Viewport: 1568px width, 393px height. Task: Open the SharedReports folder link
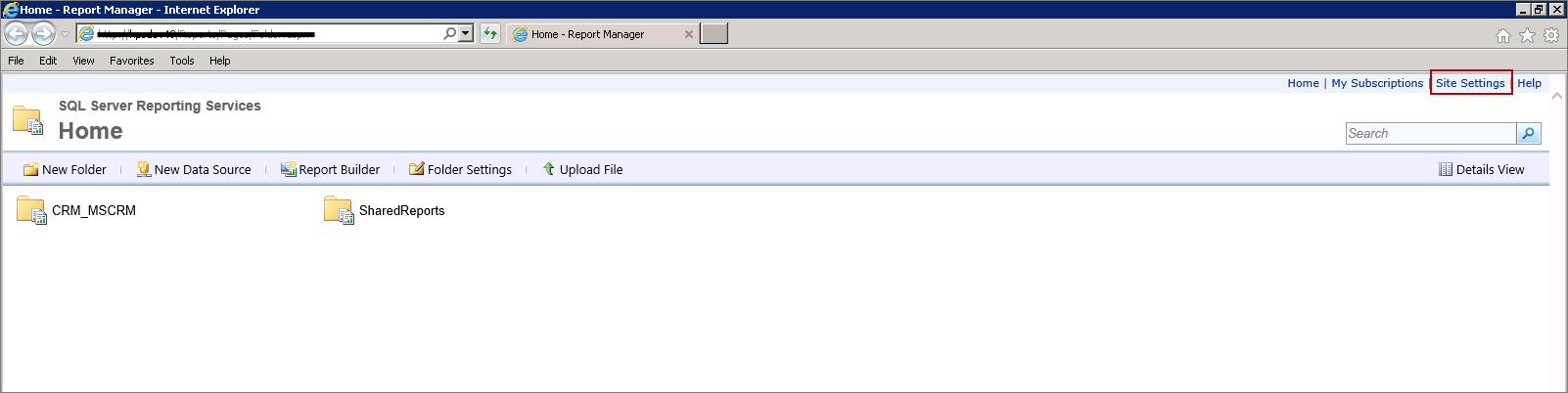click(x=401, y=210)
